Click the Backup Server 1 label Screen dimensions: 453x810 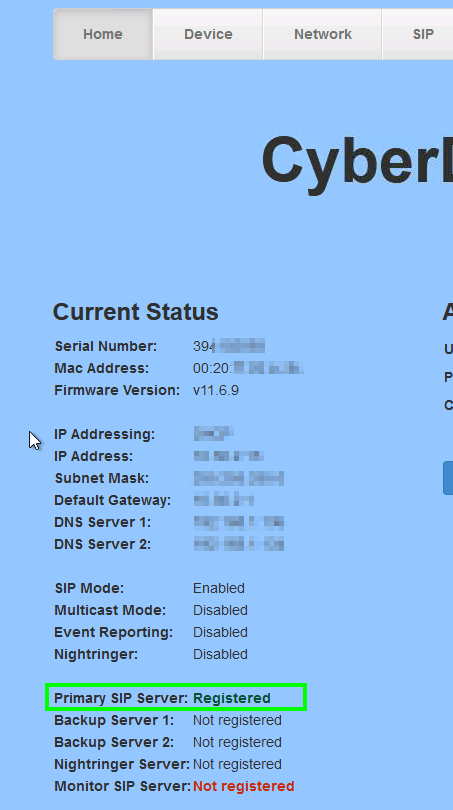[x=114, y=720]
